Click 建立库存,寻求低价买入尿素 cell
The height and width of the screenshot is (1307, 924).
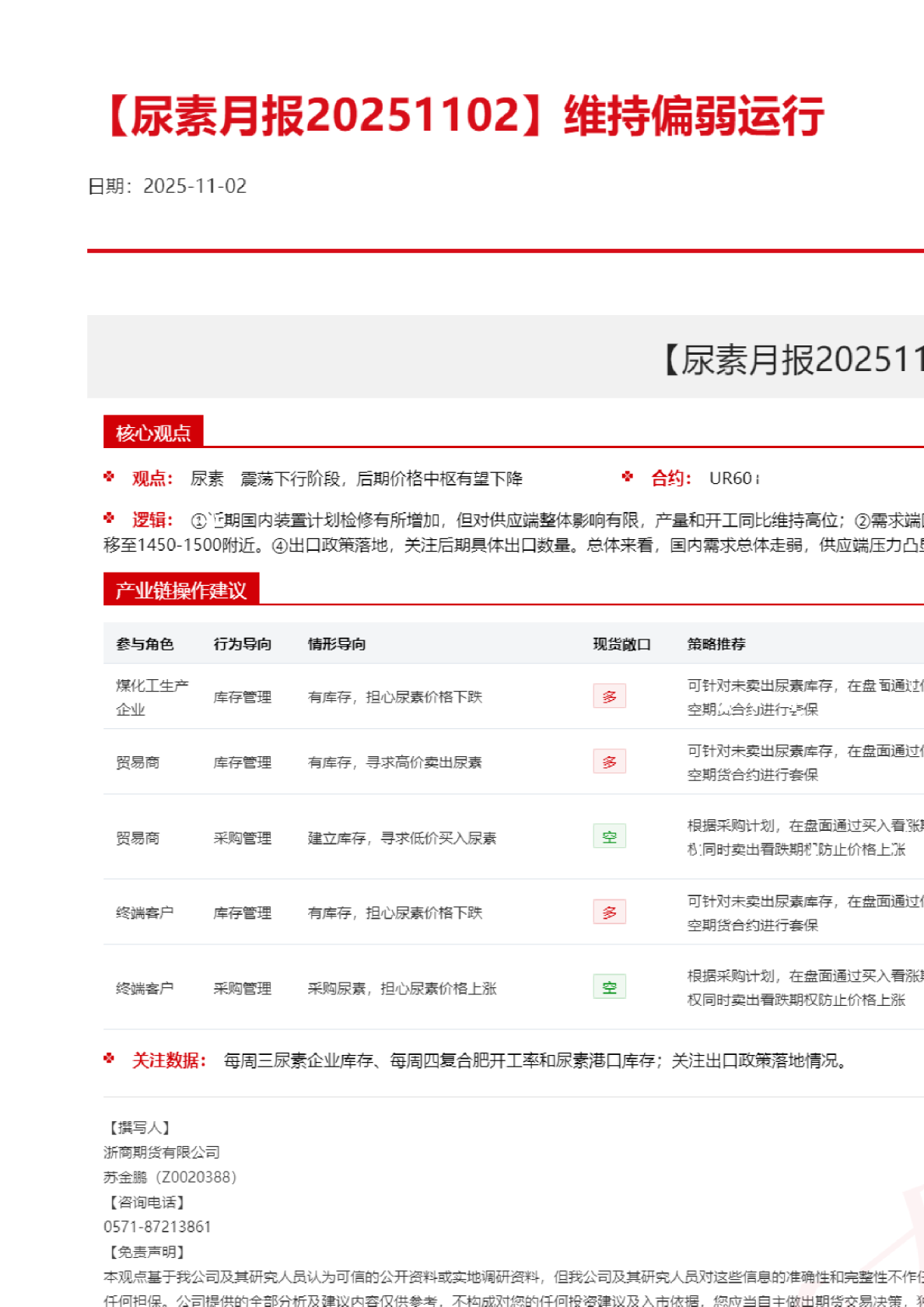[x=402, y=838]
